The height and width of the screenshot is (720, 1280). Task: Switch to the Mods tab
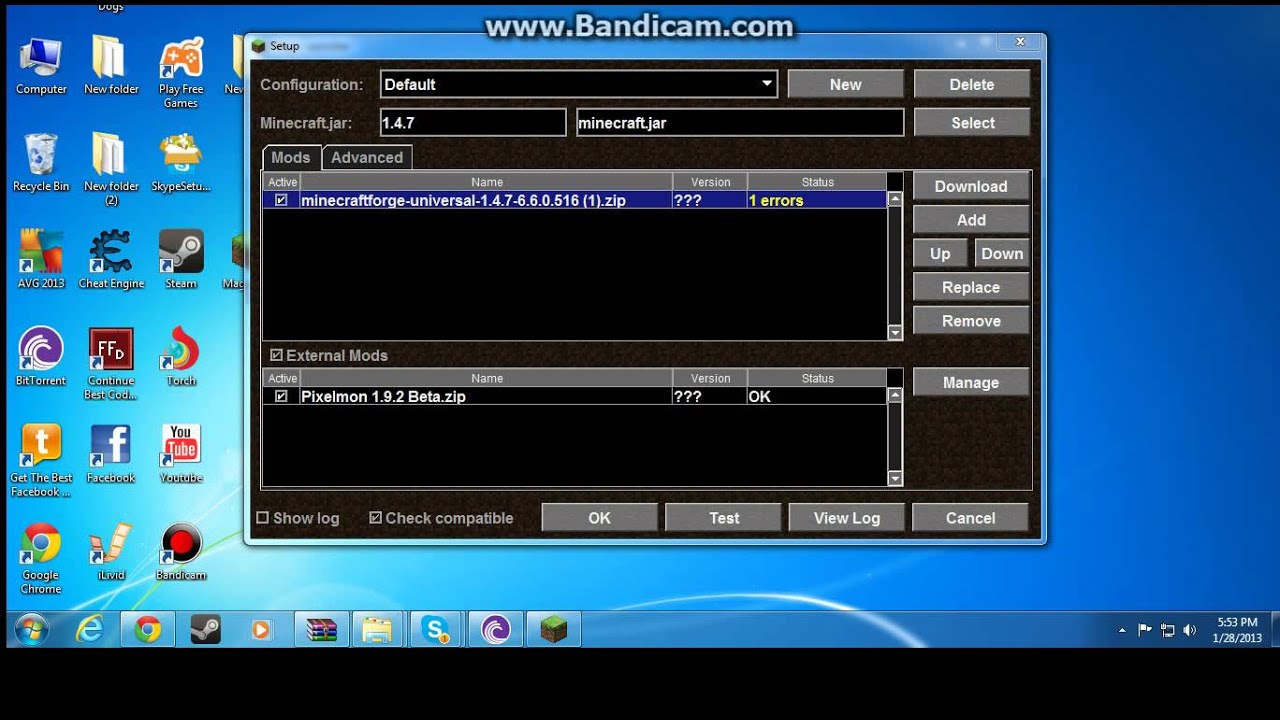coord(291,157)
